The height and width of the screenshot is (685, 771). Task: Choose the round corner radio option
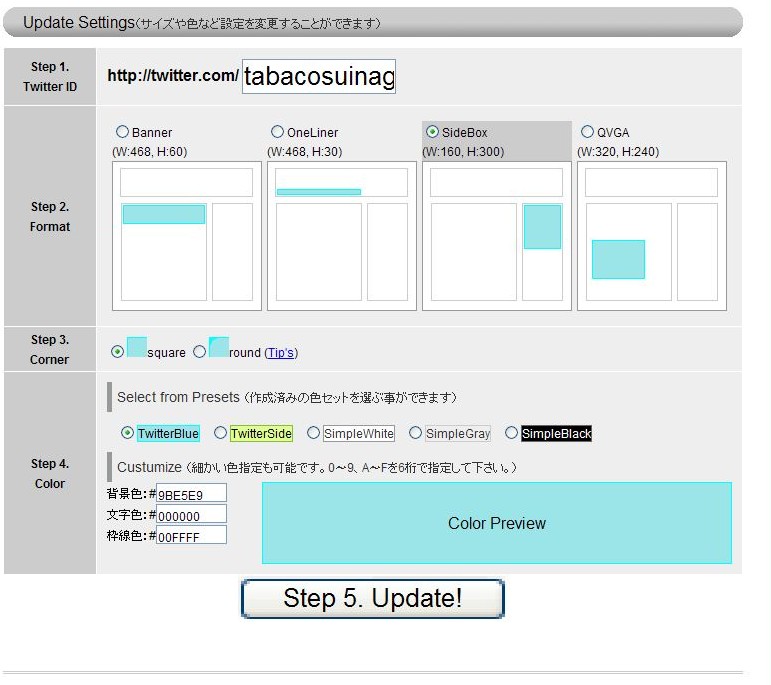pyautogui.click(x=199, y=352)
